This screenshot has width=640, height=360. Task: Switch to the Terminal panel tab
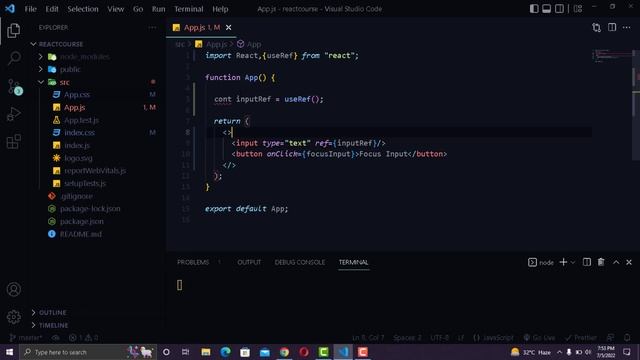(x=353, y=262)
